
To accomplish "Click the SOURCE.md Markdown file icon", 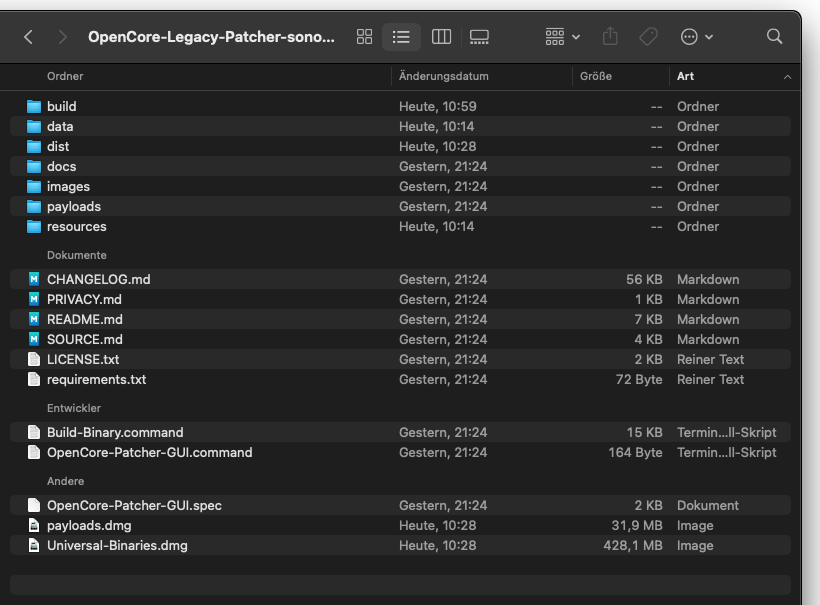I will [34, 339].
